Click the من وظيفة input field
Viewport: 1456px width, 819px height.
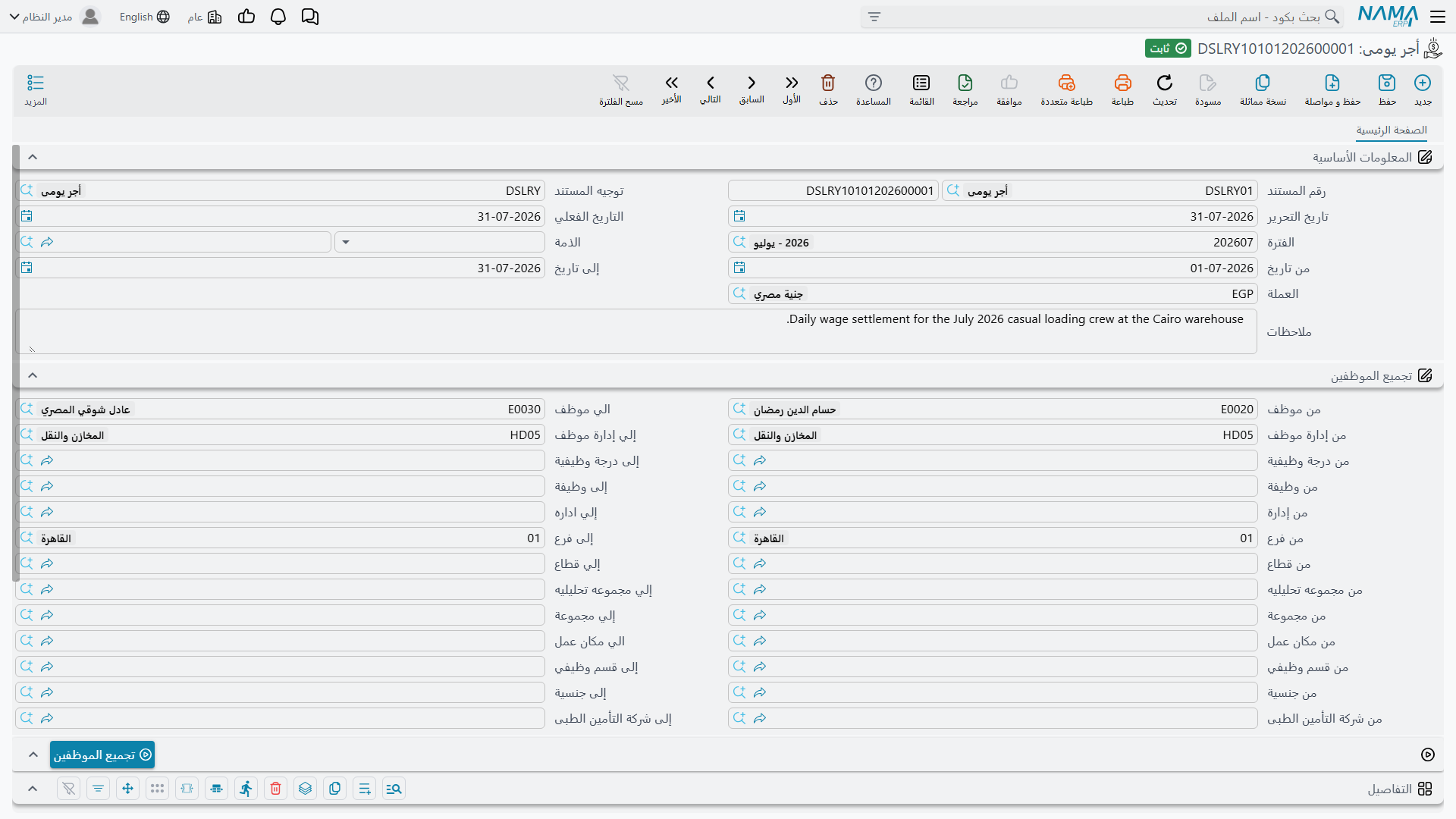(993, 486)
